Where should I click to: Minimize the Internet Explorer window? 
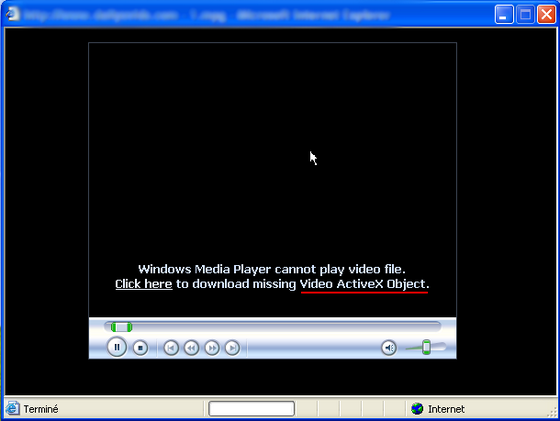(x=504, y=15)
